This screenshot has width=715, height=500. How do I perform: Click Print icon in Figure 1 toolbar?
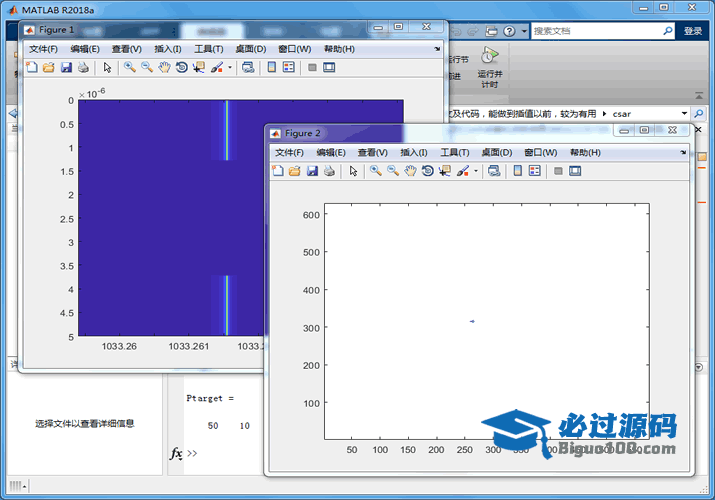pos(83,67)
